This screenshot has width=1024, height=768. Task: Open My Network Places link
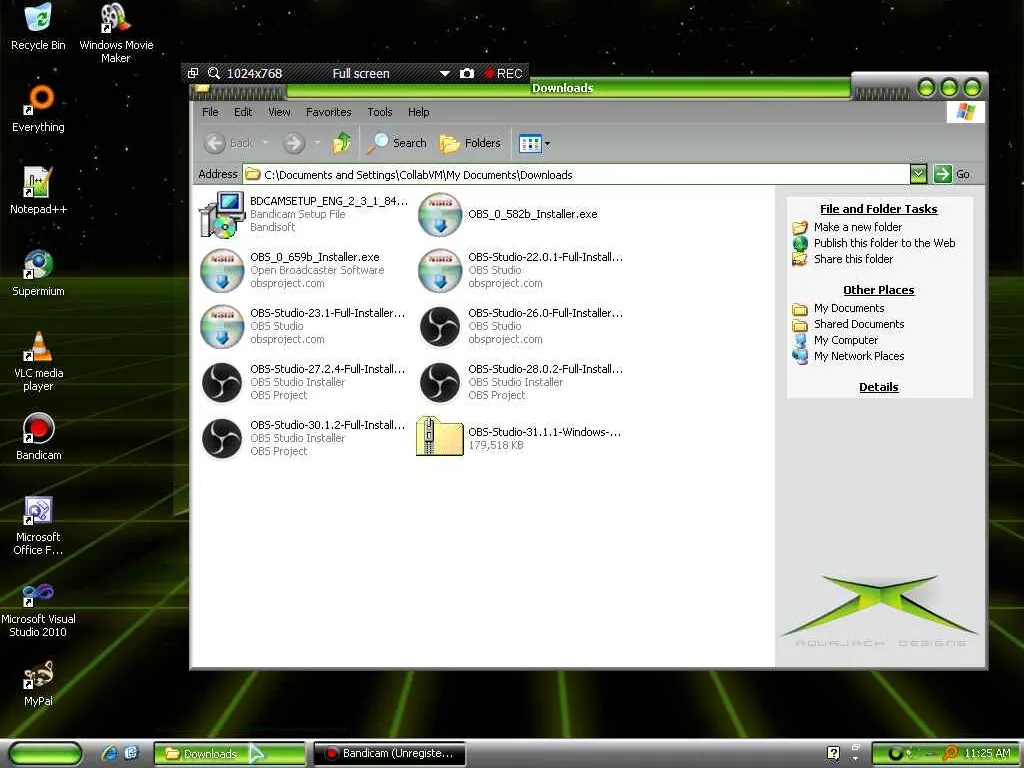[859, 356]
